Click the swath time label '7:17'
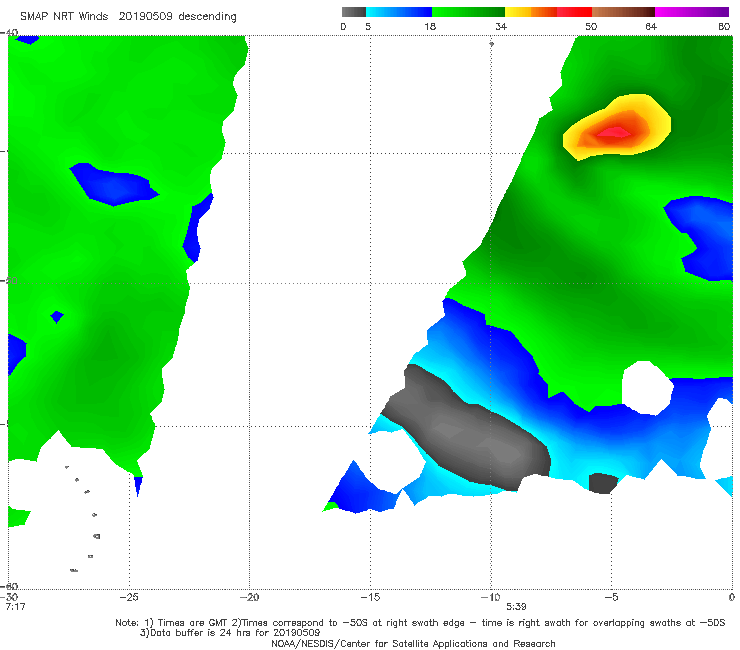 tap(16, 607)
